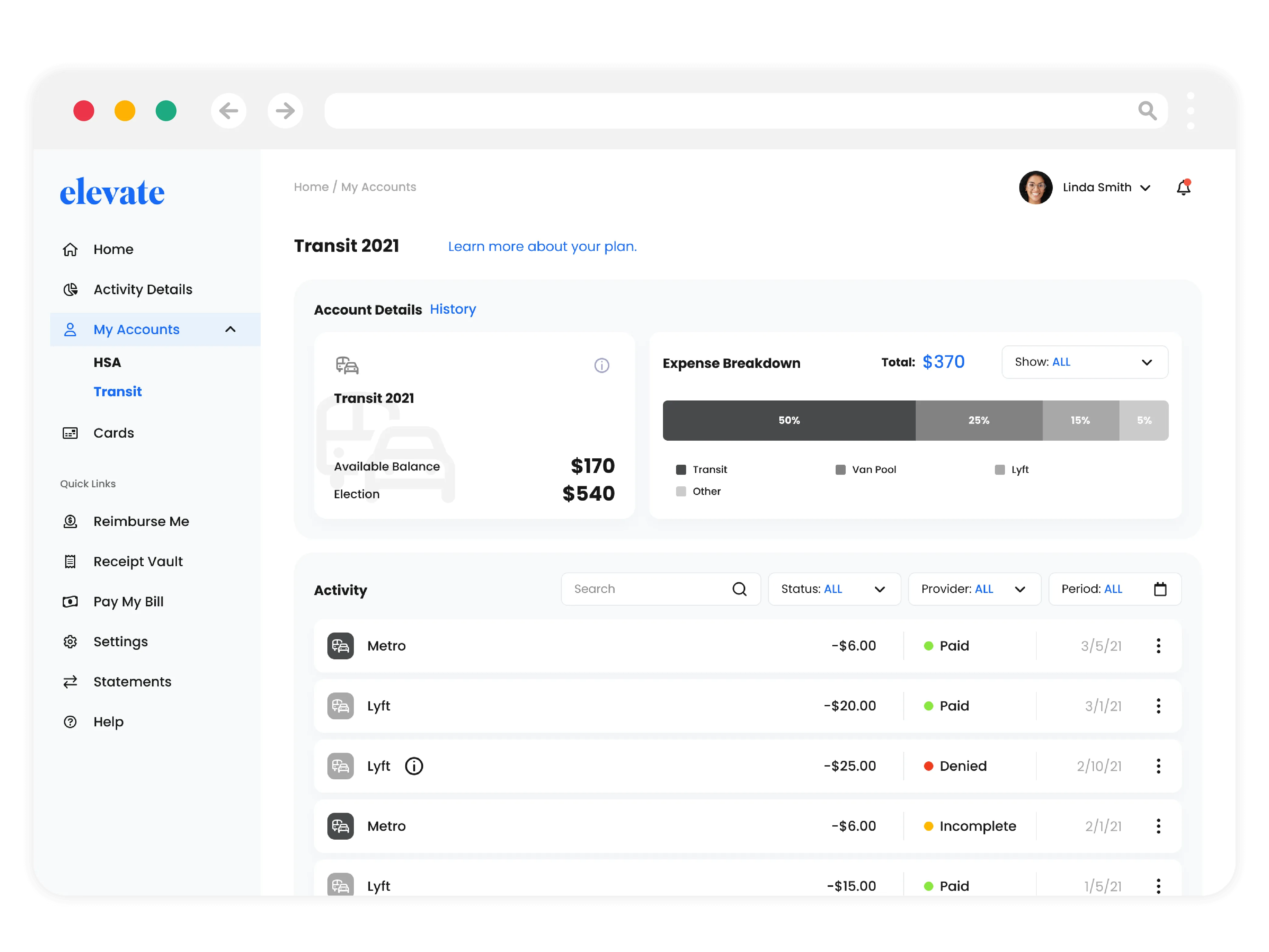Click the notification bell icon
1269x952 pixels.
[1183, 188]
